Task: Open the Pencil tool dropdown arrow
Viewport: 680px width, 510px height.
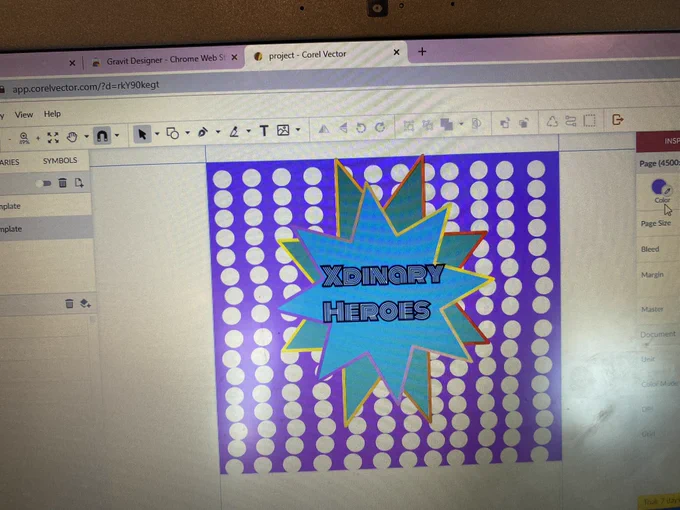Action: pos(248,131)
